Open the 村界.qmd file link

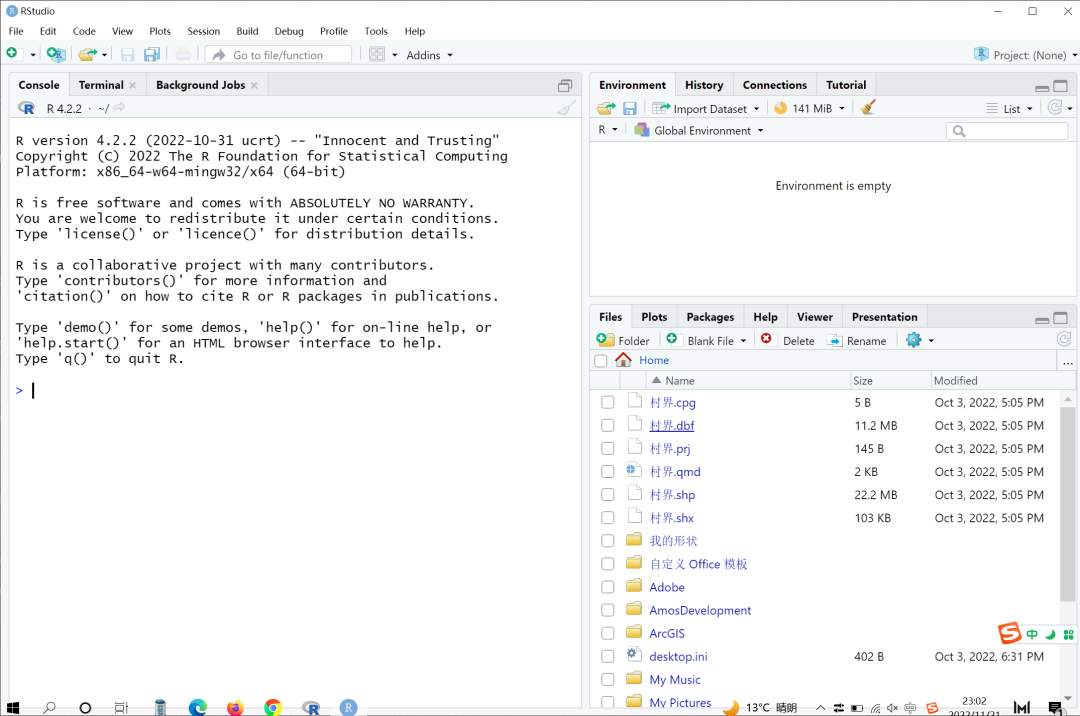click(x=675, y=472)
